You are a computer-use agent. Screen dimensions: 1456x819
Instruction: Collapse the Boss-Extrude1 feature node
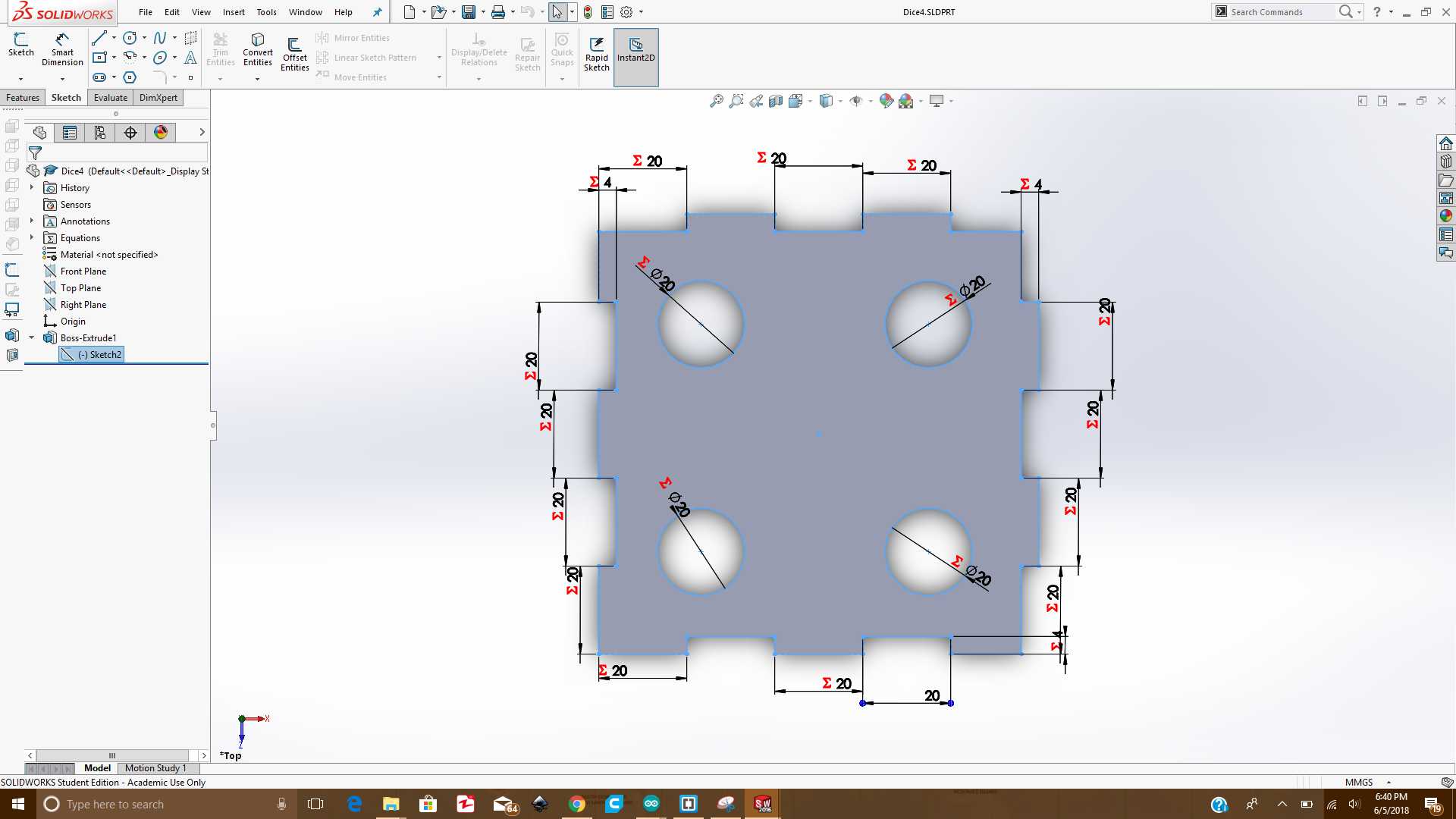pyautogui.click(x=31, y=337)
